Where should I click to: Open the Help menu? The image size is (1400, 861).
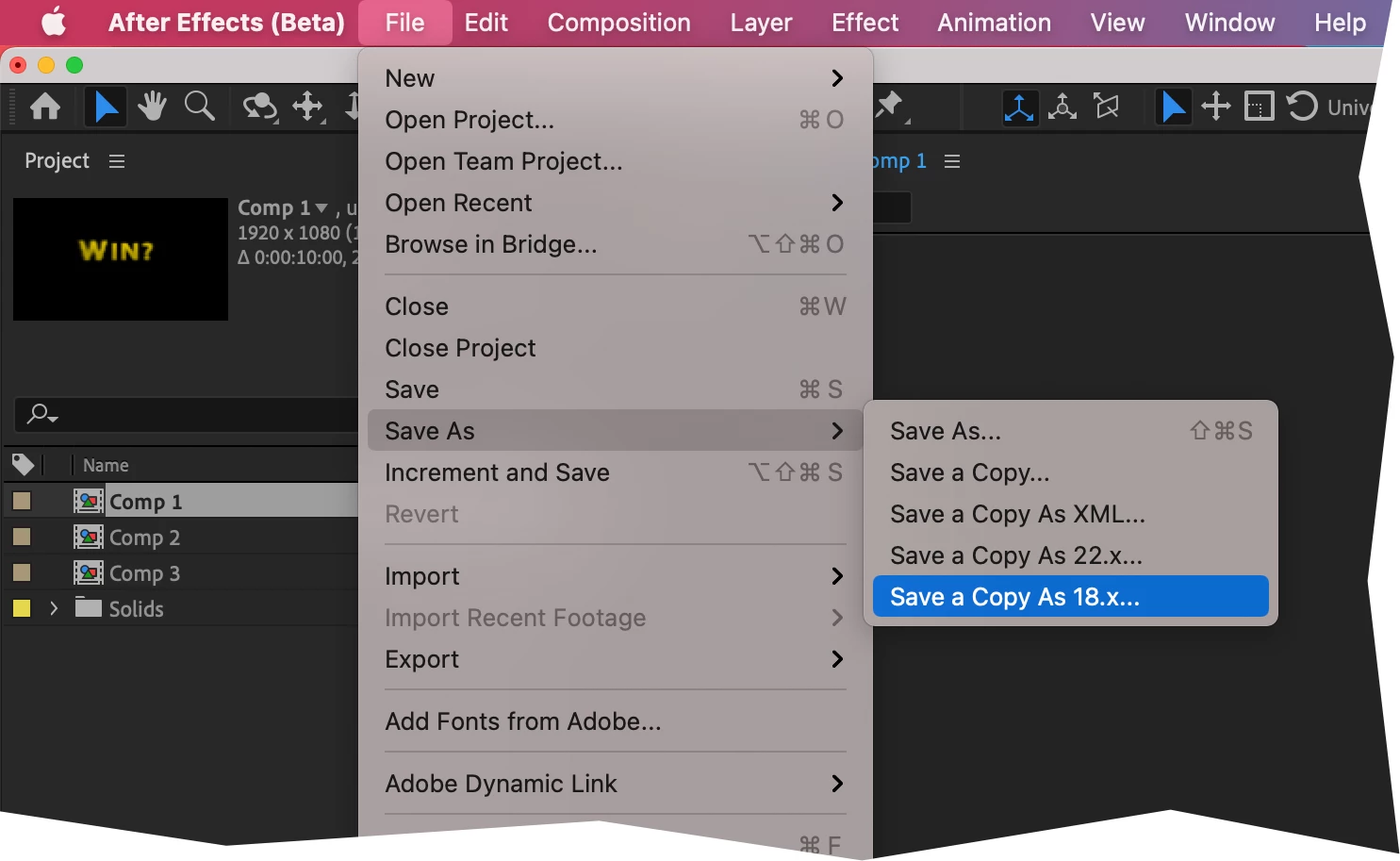[1340, 23]
